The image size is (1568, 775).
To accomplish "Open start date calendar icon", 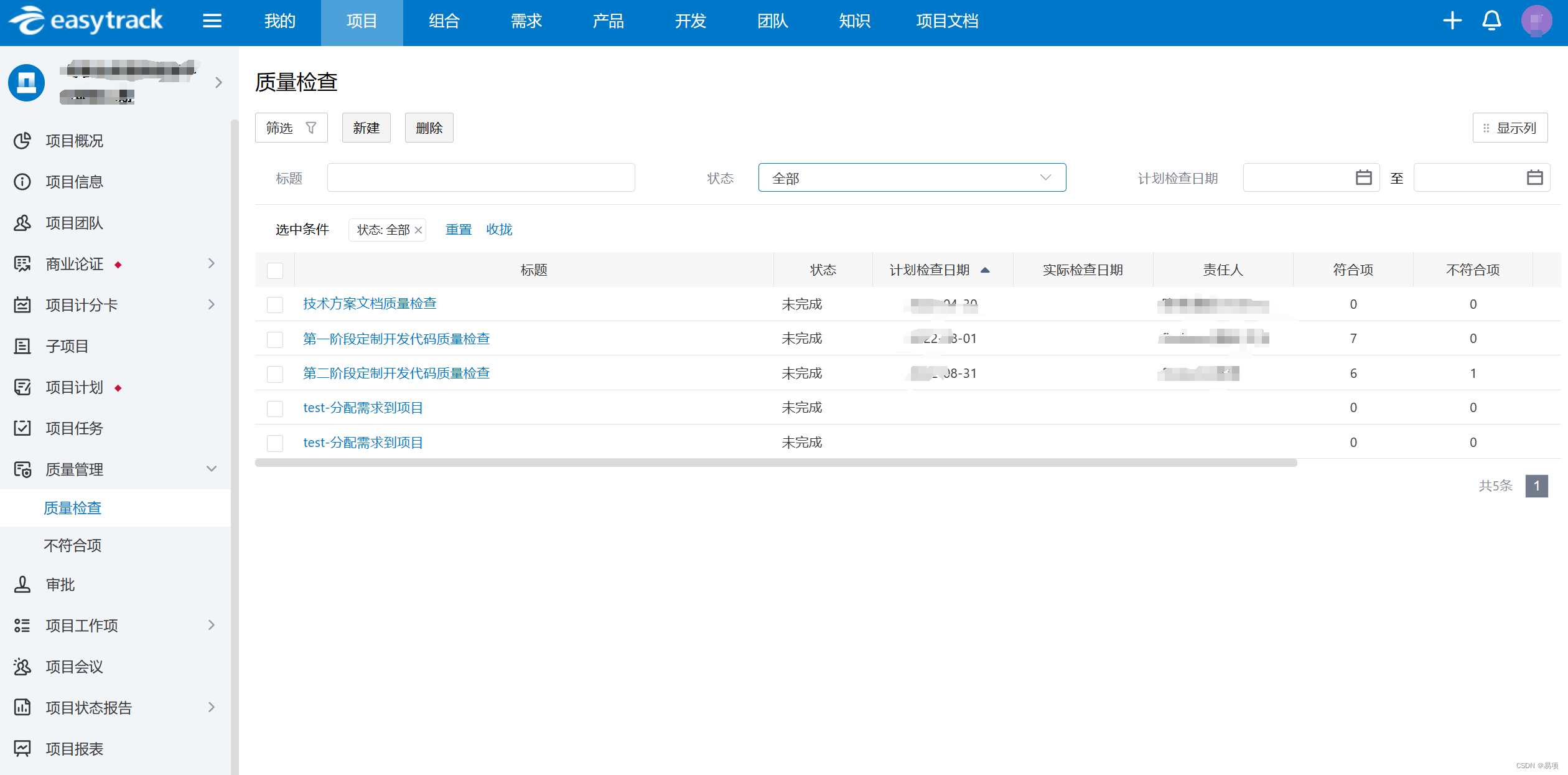I will [x=1363, y=177].
